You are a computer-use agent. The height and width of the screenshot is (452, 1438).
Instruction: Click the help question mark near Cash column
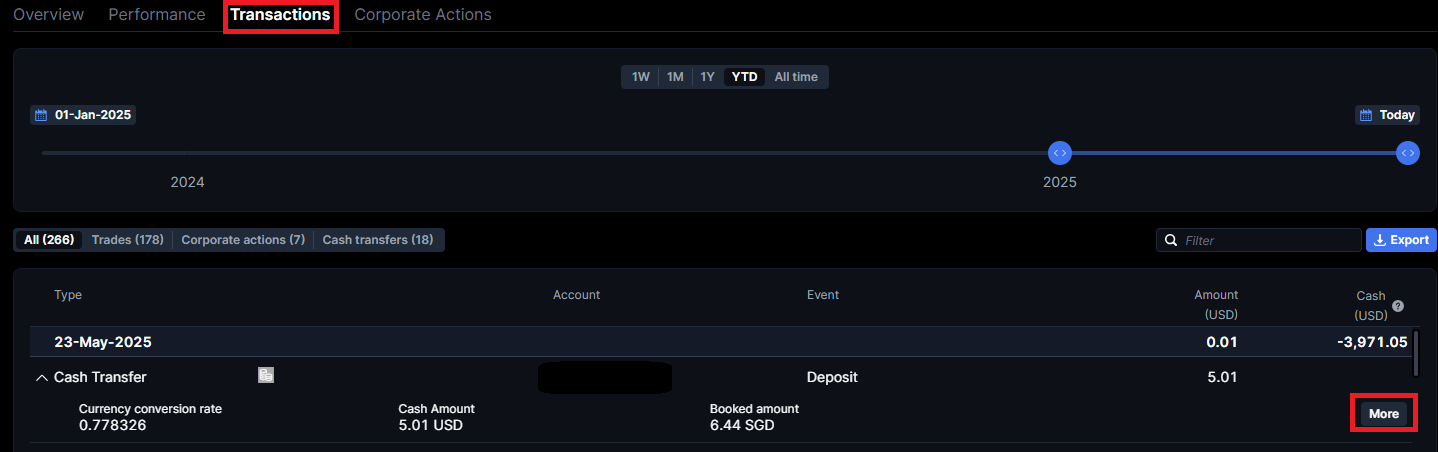(1398, 306)
